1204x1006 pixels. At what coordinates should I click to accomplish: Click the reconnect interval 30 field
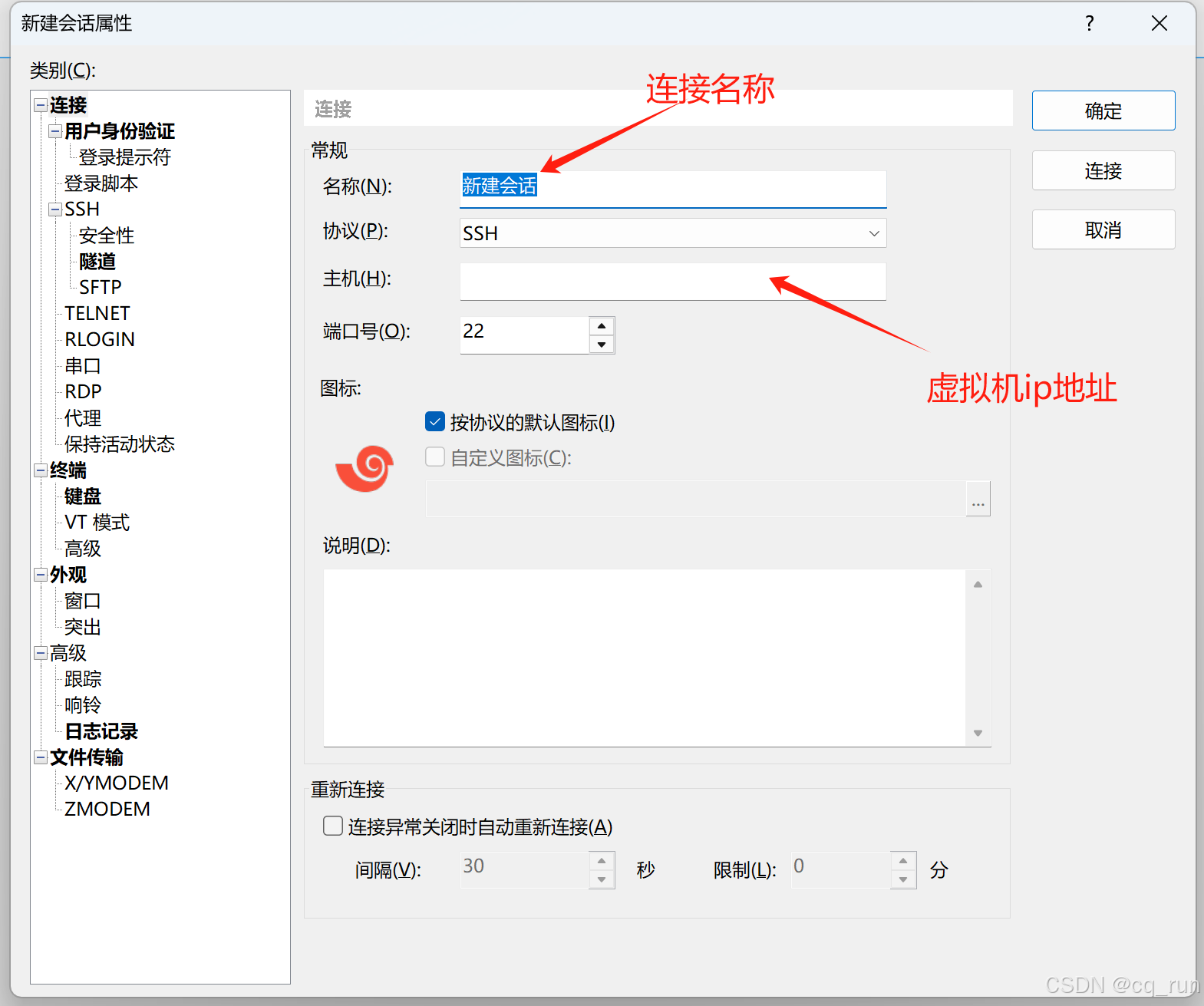pos(524,870)
